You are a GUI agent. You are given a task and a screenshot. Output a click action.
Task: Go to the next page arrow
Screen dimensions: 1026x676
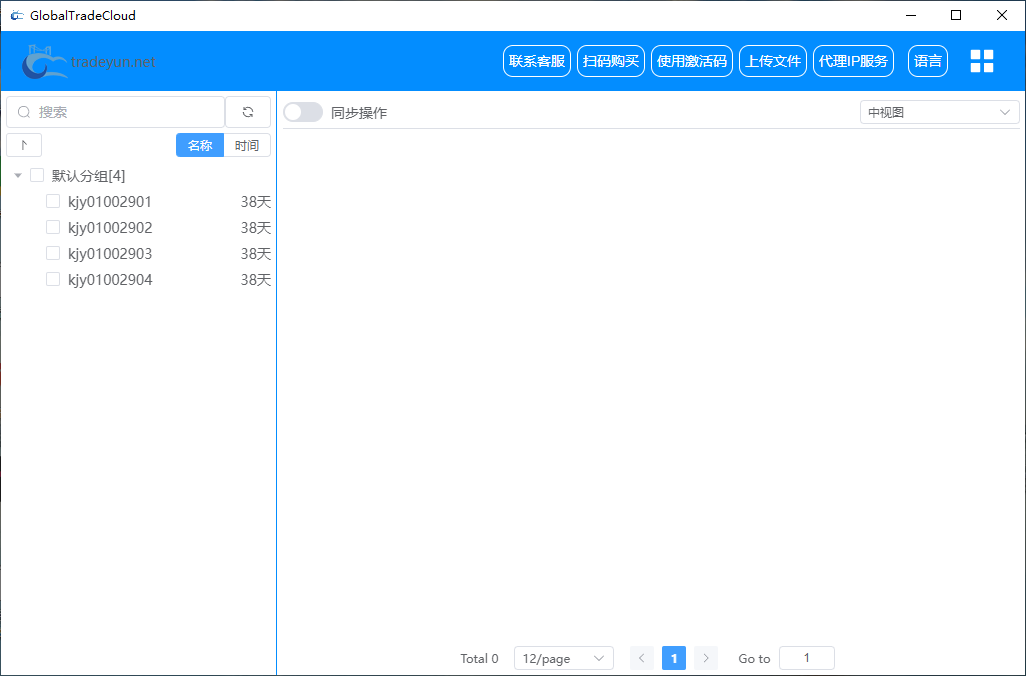click(706, 658)
